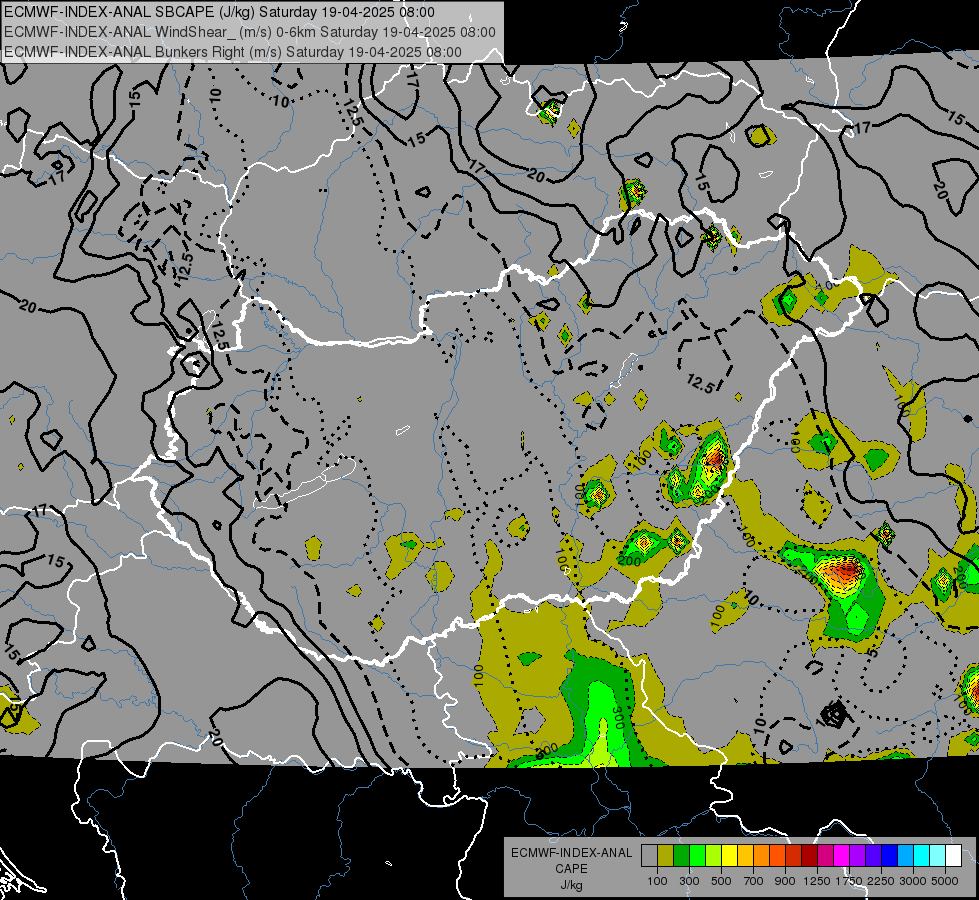The image size is (979, 900).
Task: Click the 900 legend tick value
Action: pos(785,881)
